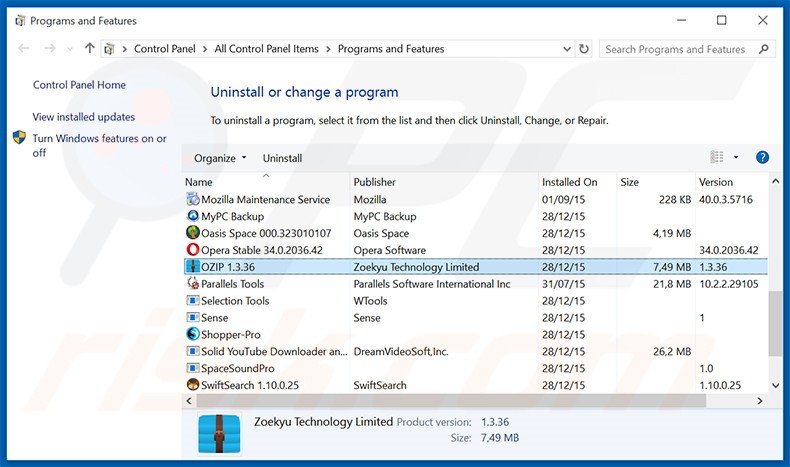Sort by the Name column header
This screenshot has width=790, height=467.
coord(266,182)
